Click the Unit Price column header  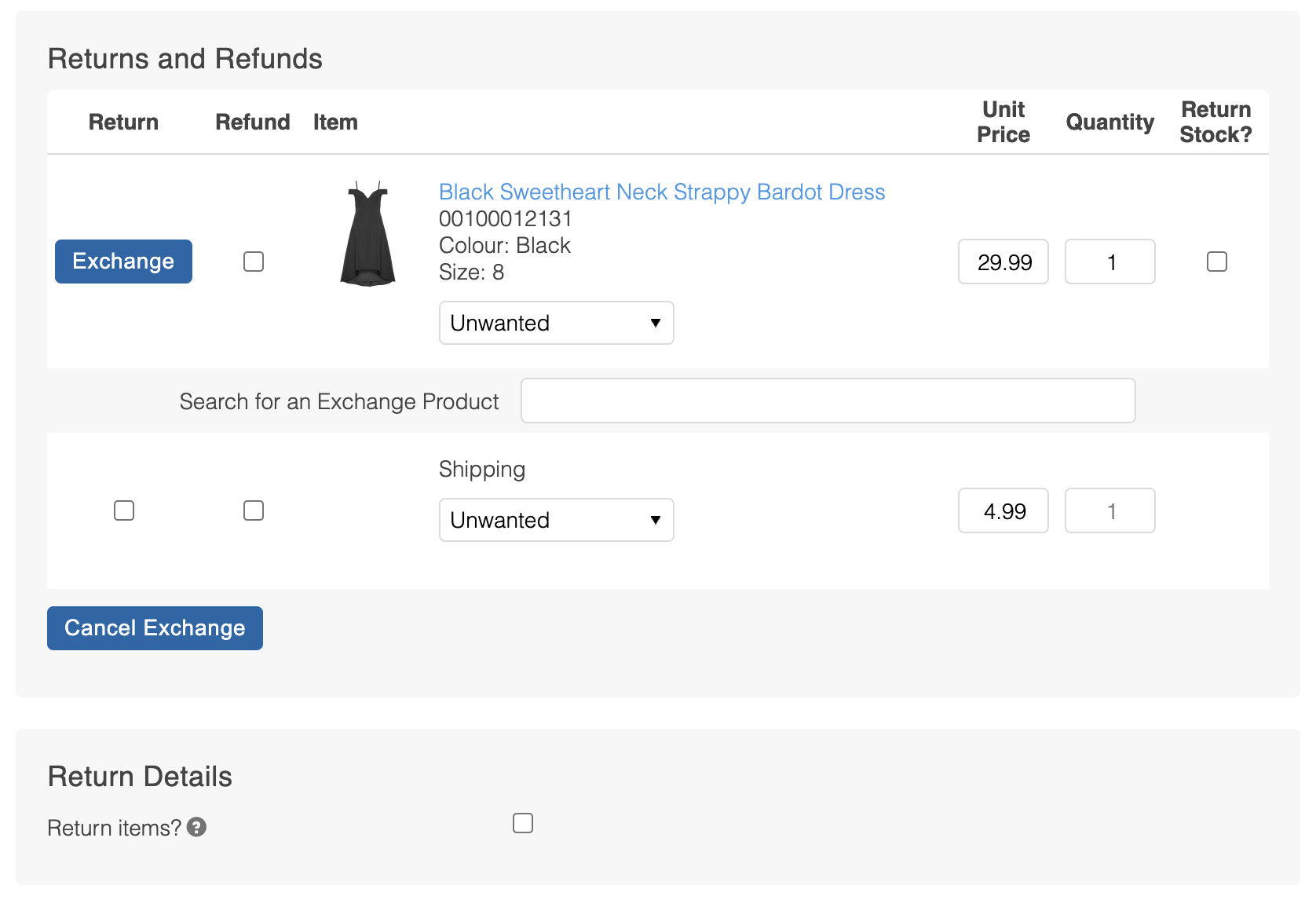1003,122
